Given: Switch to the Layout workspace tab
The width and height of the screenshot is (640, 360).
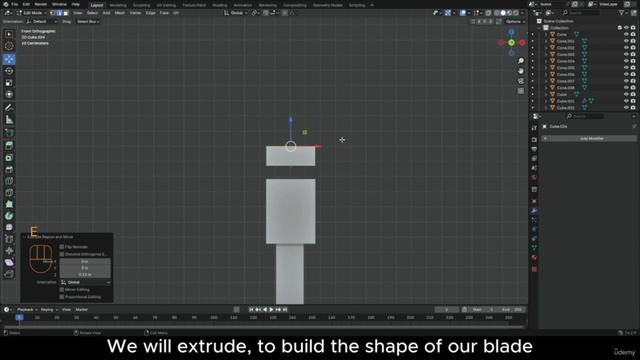Looking at the screenshot, I should (x=97, y=5).
